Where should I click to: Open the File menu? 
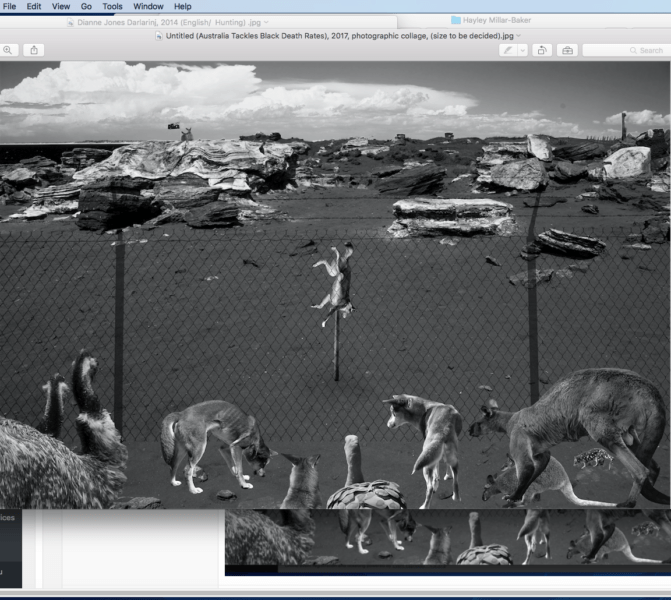point(10,6)
